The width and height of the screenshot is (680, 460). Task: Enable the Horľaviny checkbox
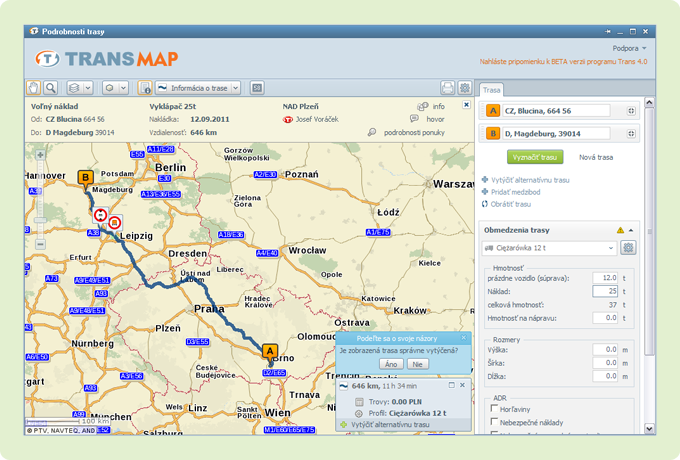tap(494, 408)
